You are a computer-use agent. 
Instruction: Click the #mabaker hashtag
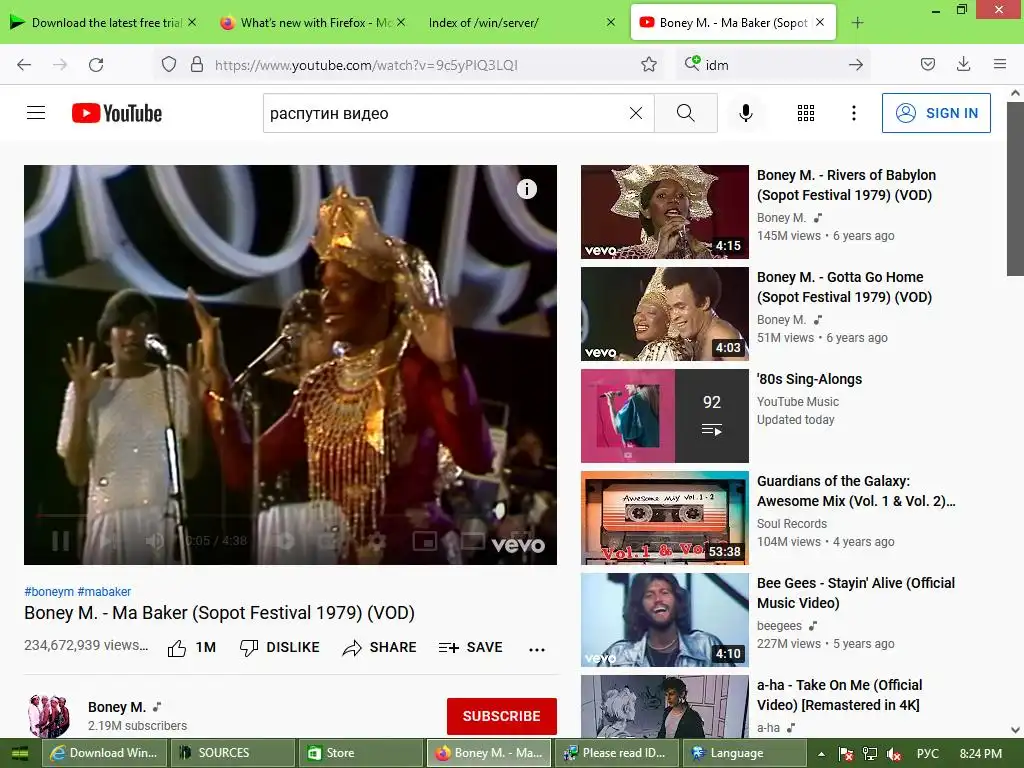point(104,592)
